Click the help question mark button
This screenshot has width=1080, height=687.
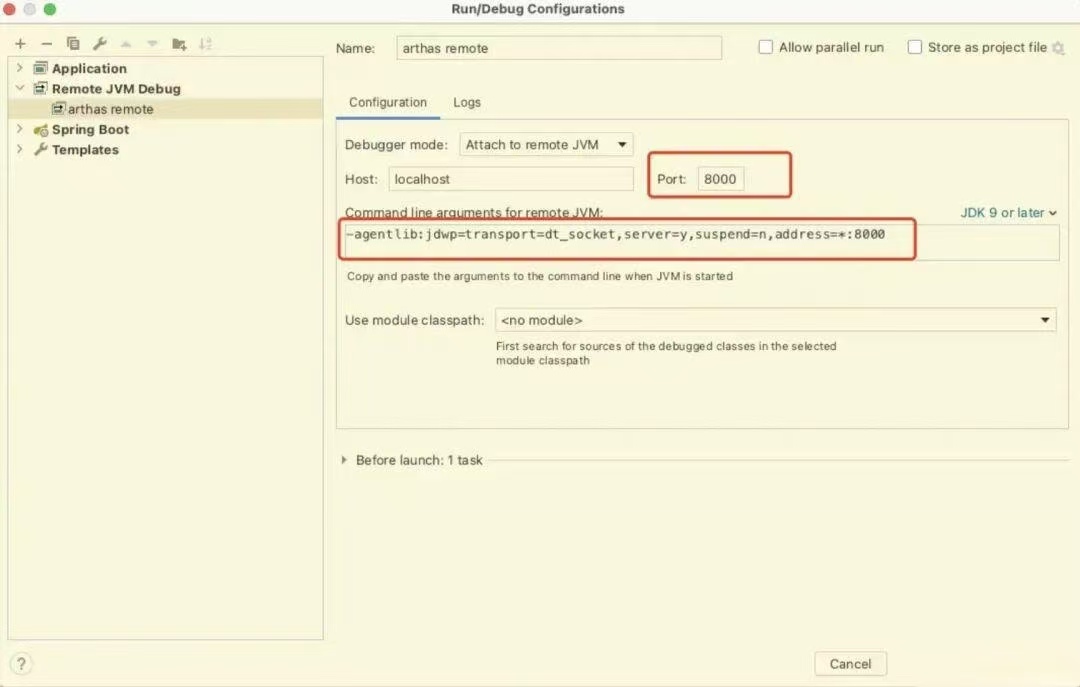click(x=21, y=664)
